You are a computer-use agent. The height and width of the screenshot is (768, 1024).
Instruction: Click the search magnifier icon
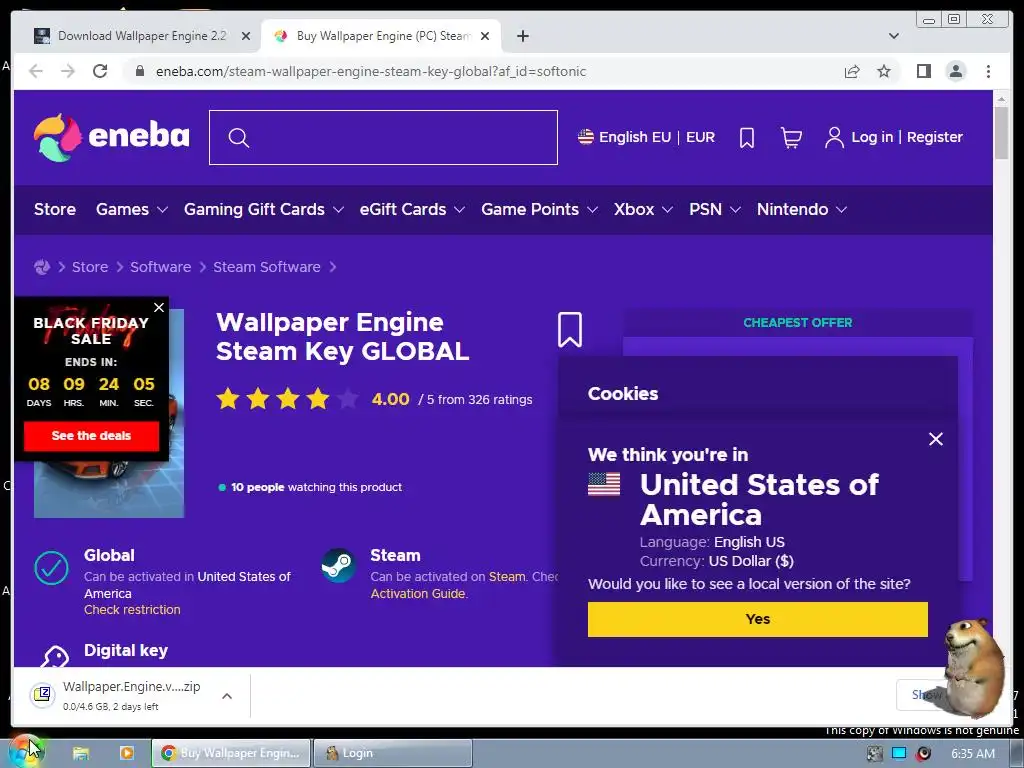point(239,138)
